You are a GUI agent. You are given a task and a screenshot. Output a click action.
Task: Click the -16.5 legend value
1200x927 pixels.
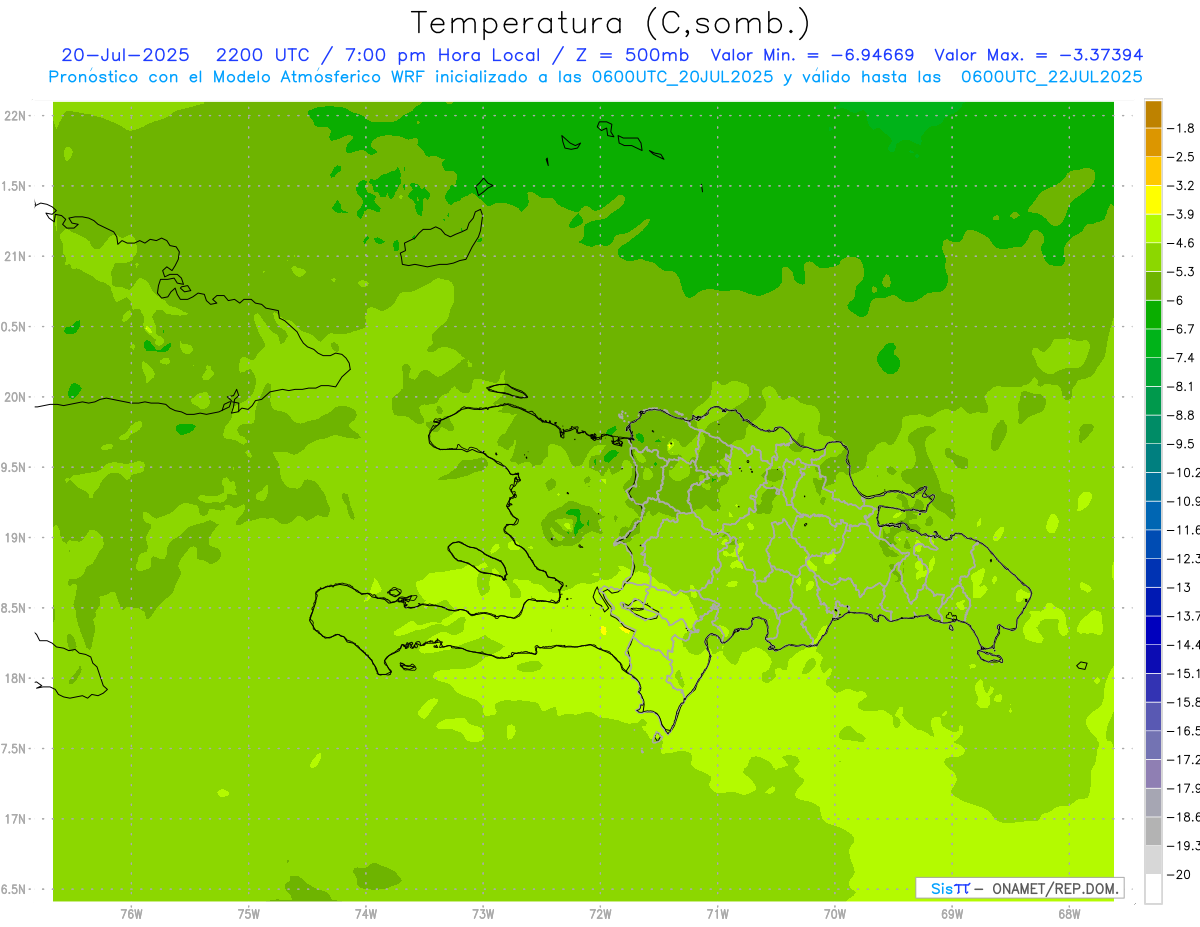tap(1185, 730)
